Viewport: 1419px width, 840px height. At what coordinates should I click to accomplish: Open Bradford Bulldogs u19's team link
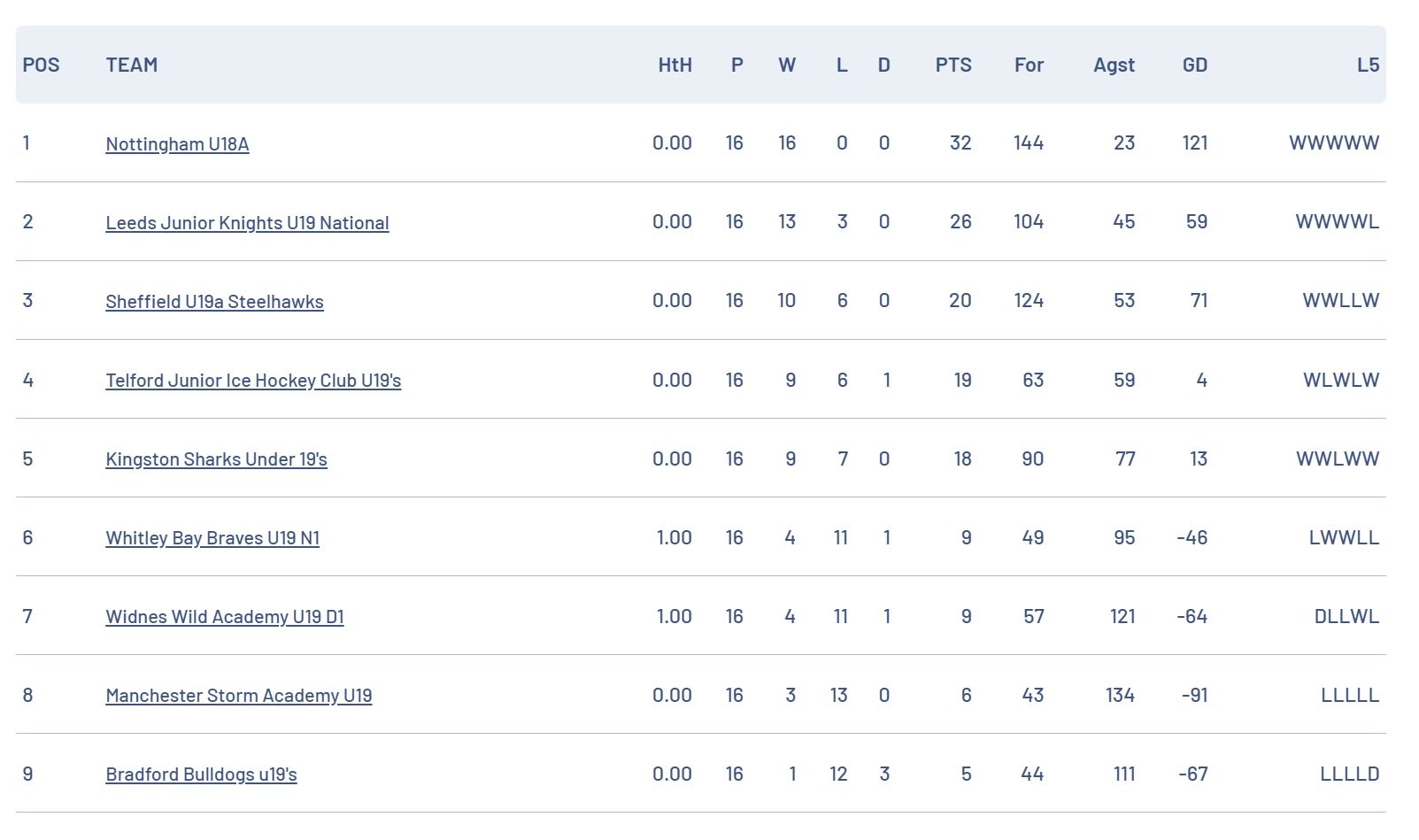click(201, 774)
